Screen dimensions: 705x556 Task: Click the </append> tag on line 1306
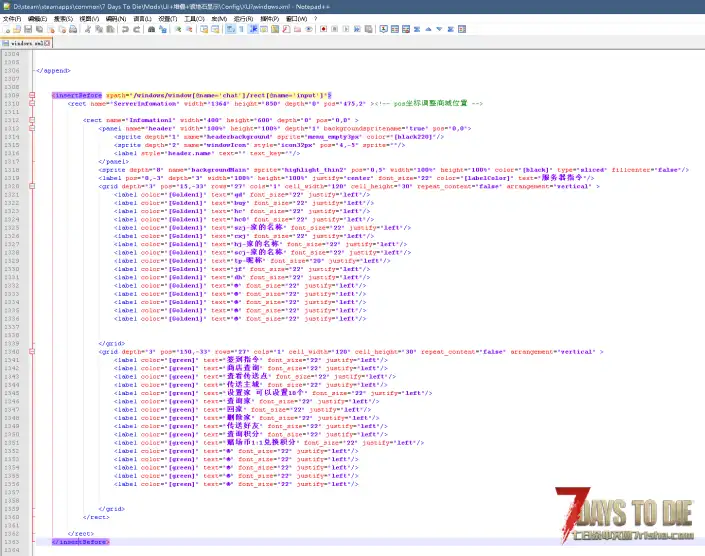[x=54, y=71]
